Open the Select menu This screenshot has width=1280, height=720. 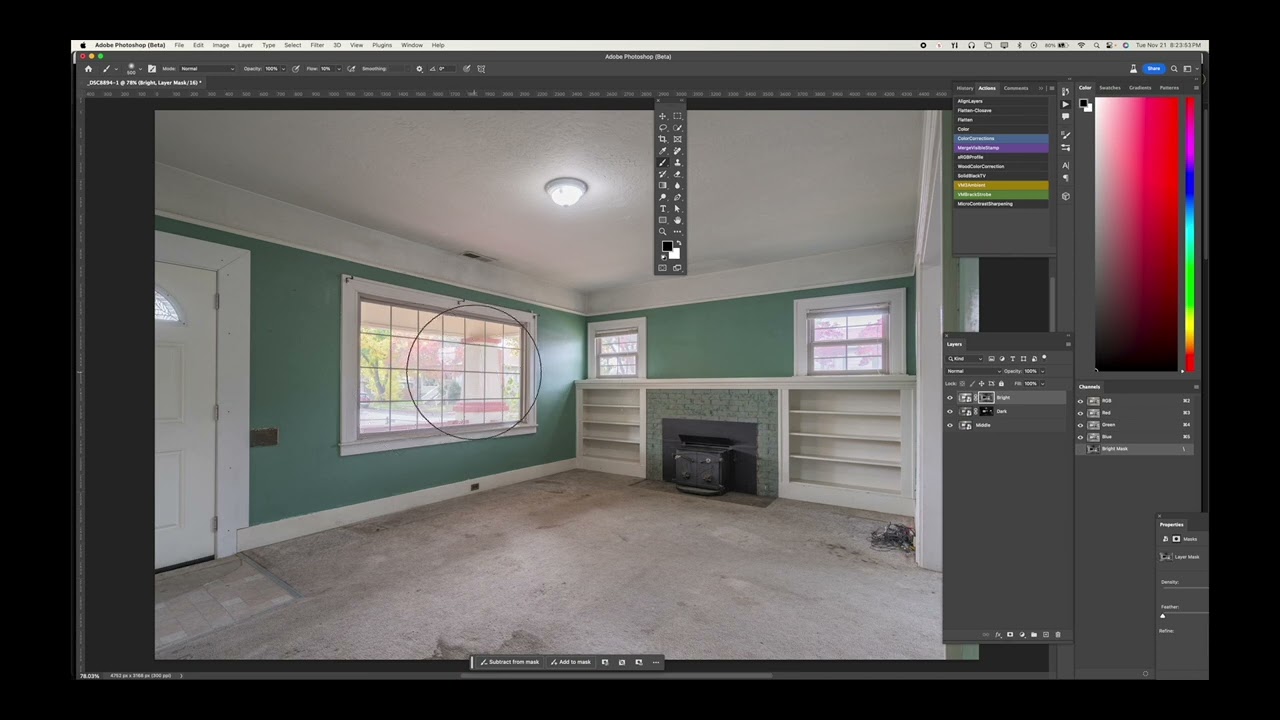[x=292, y=45]
